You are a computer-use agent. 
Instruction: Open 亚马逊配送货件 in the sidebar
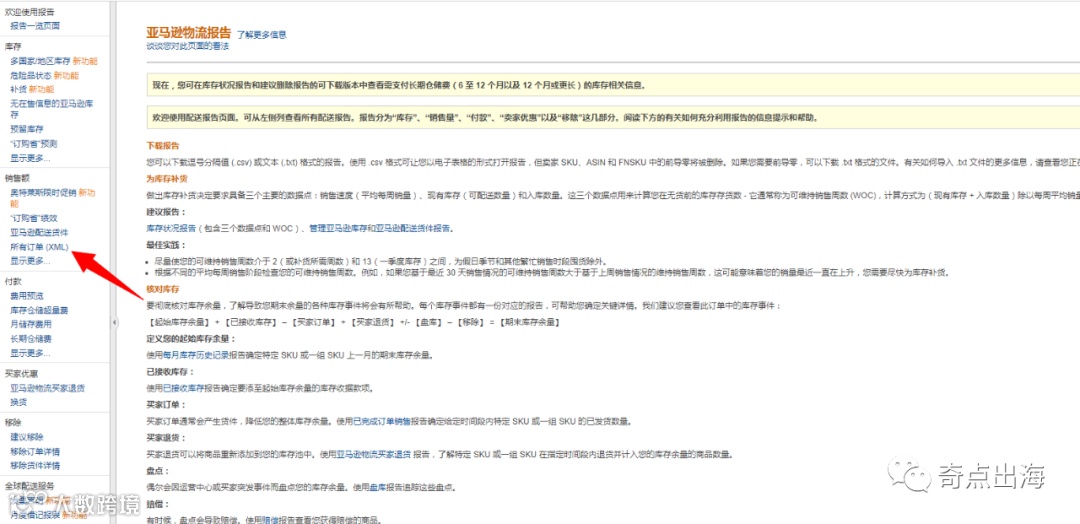[x=39, y=232]
